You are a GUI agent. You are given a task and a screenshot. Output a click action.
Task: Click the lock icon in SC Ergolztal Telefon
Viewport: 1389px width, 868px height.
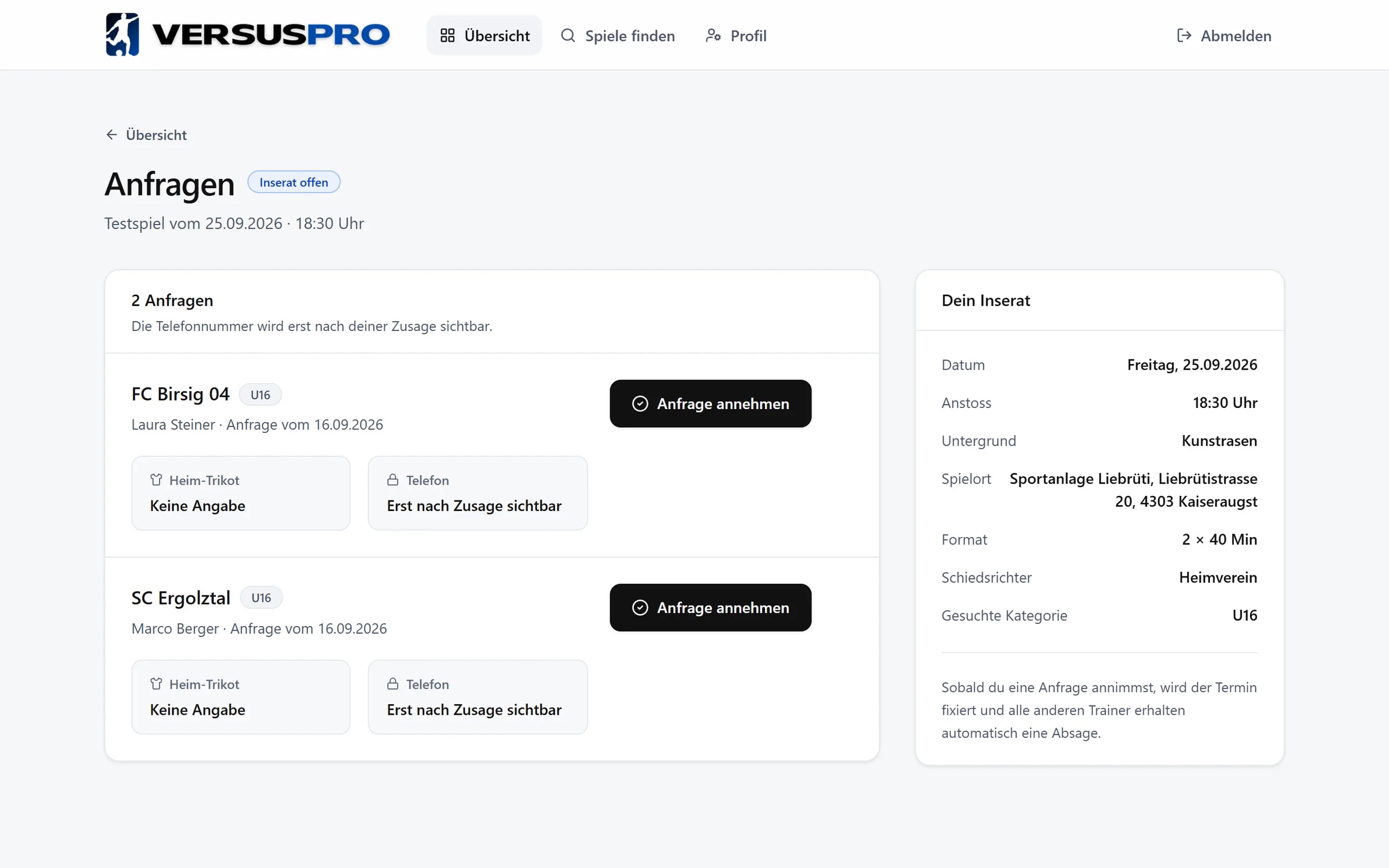tap(392, 683)
